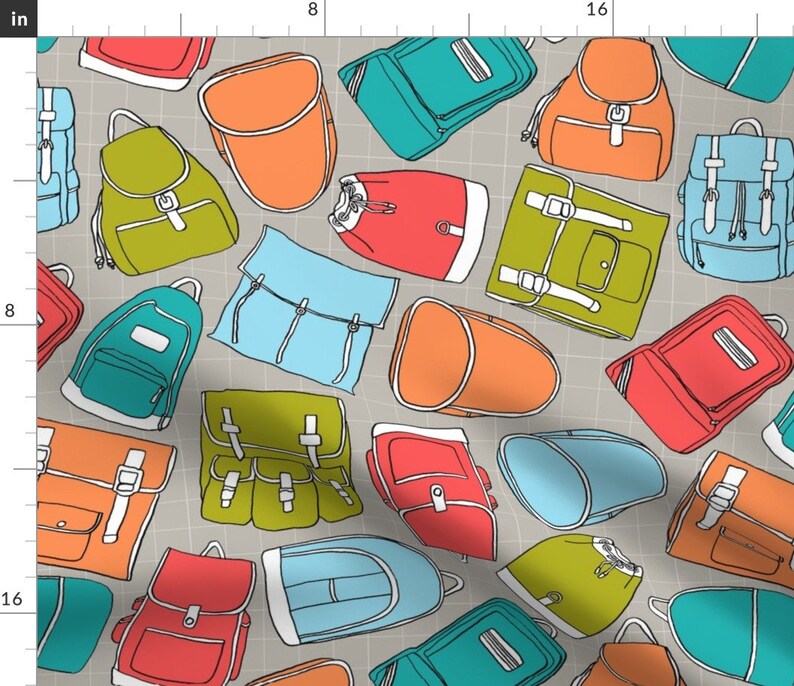794x686 pixels.
Task: Click the "16" mark on the left ruler
Action: tap(12, 599)
